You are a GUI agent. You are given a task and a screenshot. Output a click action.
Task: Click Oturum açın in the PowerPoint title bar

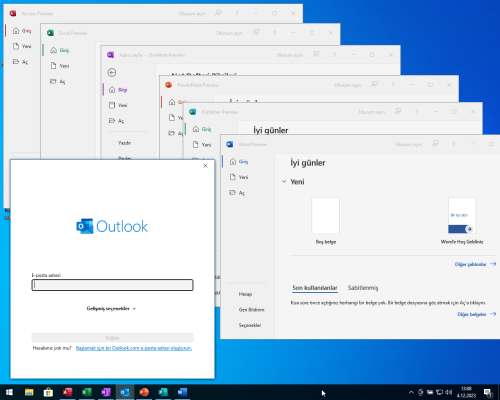[x=348, y=85]
